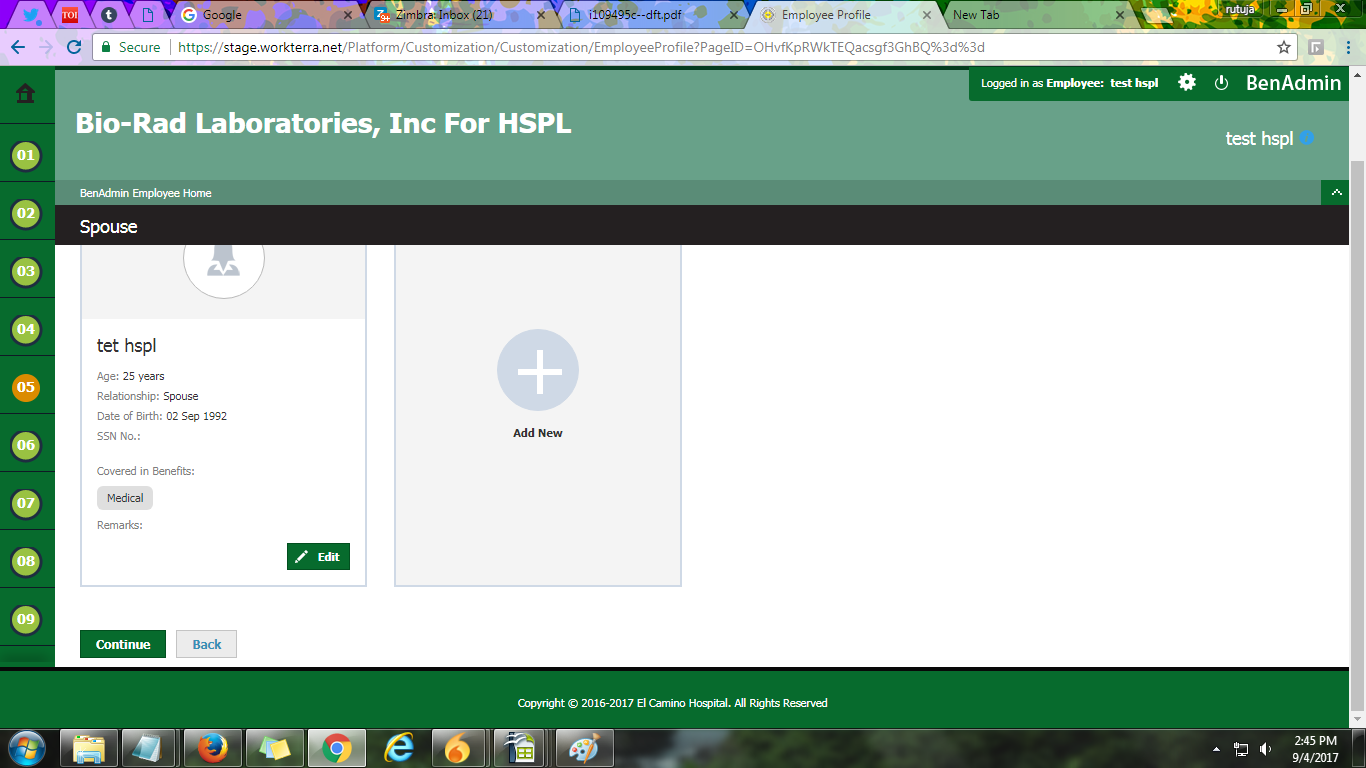The width and height of the screenshot is (1366, 768).
Task: Open the pinned Twitter tab
Action: tap(32, 15)
